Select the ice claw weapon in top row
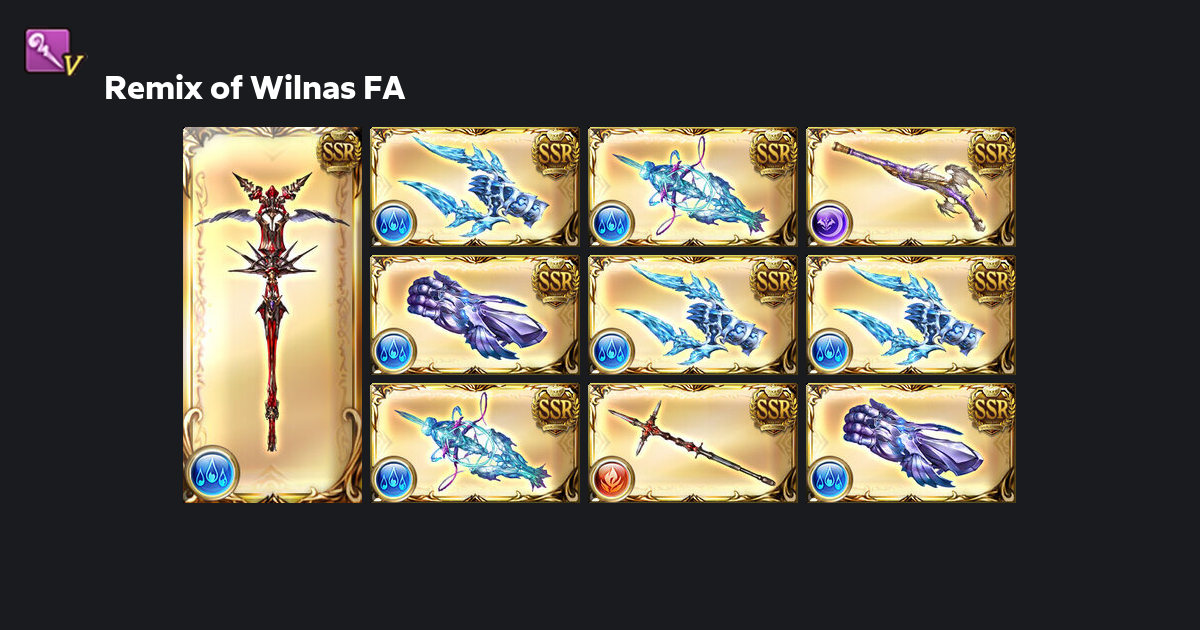Screen dimensions: 1200x630 point(475,186)
